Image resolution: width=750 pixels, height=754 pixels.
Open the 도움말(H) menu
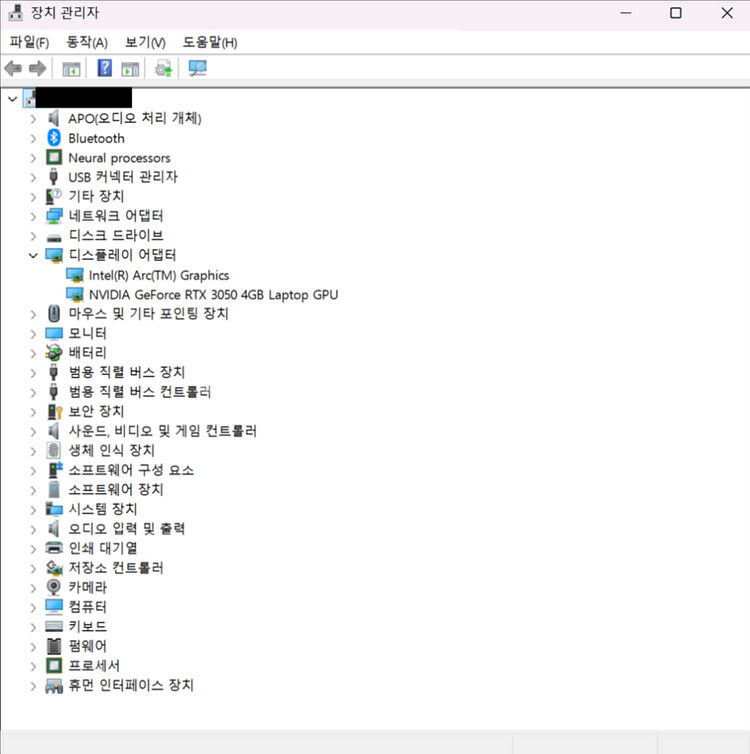tap(210, 42)
